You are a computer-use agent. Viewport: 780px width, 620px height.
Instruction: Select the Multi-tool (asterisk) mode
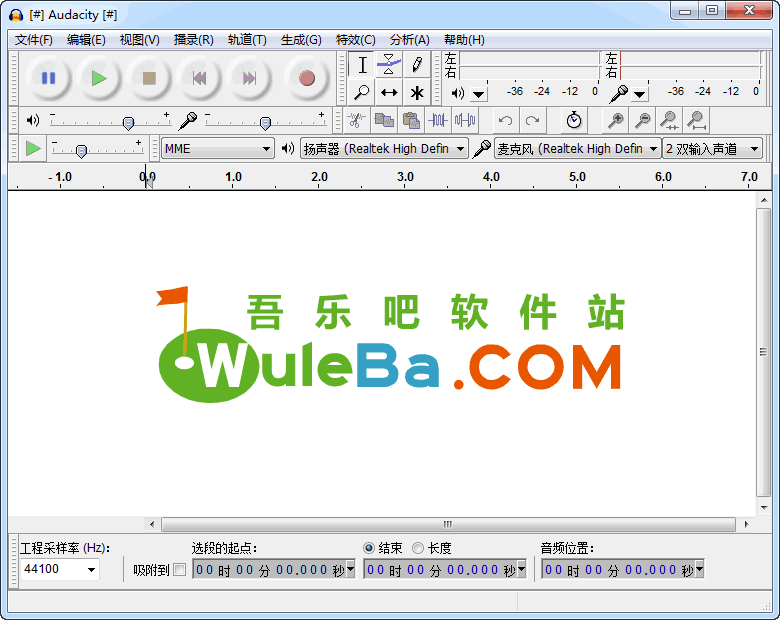(x=416, y=92)
